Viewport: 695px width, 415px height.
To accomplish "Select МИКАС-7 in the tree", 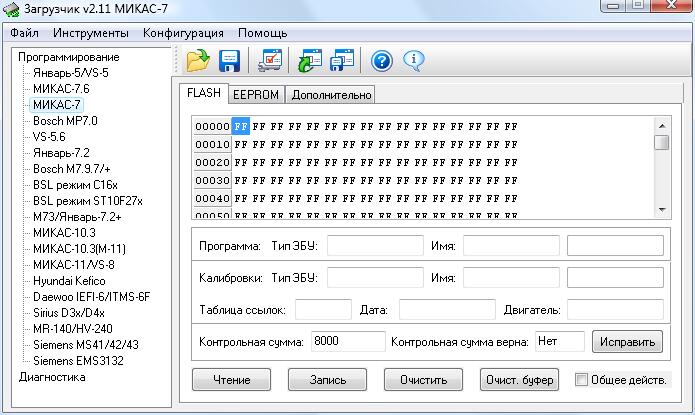I will (x=57, y=105).
